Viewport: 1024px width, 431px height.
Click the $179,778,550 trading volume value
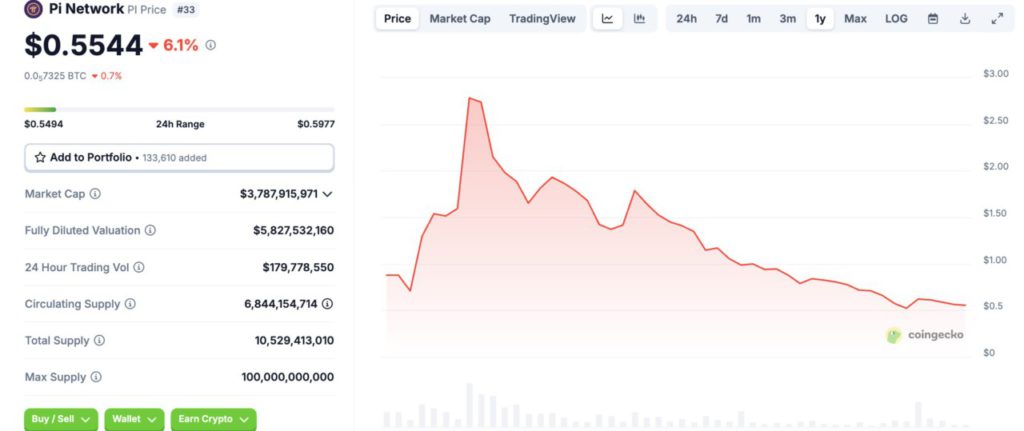(x=298, y=267)
